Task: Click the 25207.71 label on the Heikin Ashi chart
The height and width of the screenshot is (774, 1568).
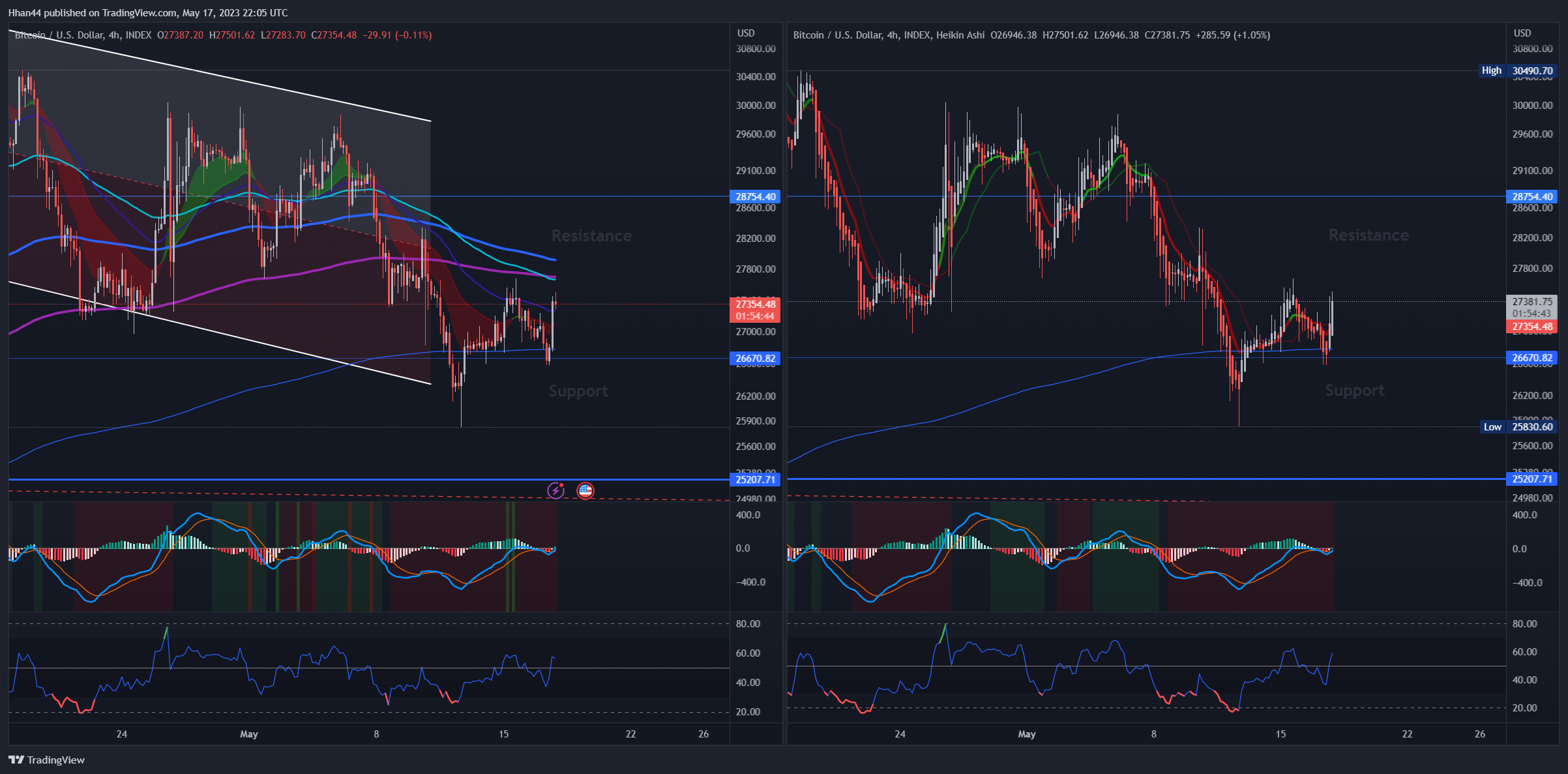Action: click(x=1531, y=479)
